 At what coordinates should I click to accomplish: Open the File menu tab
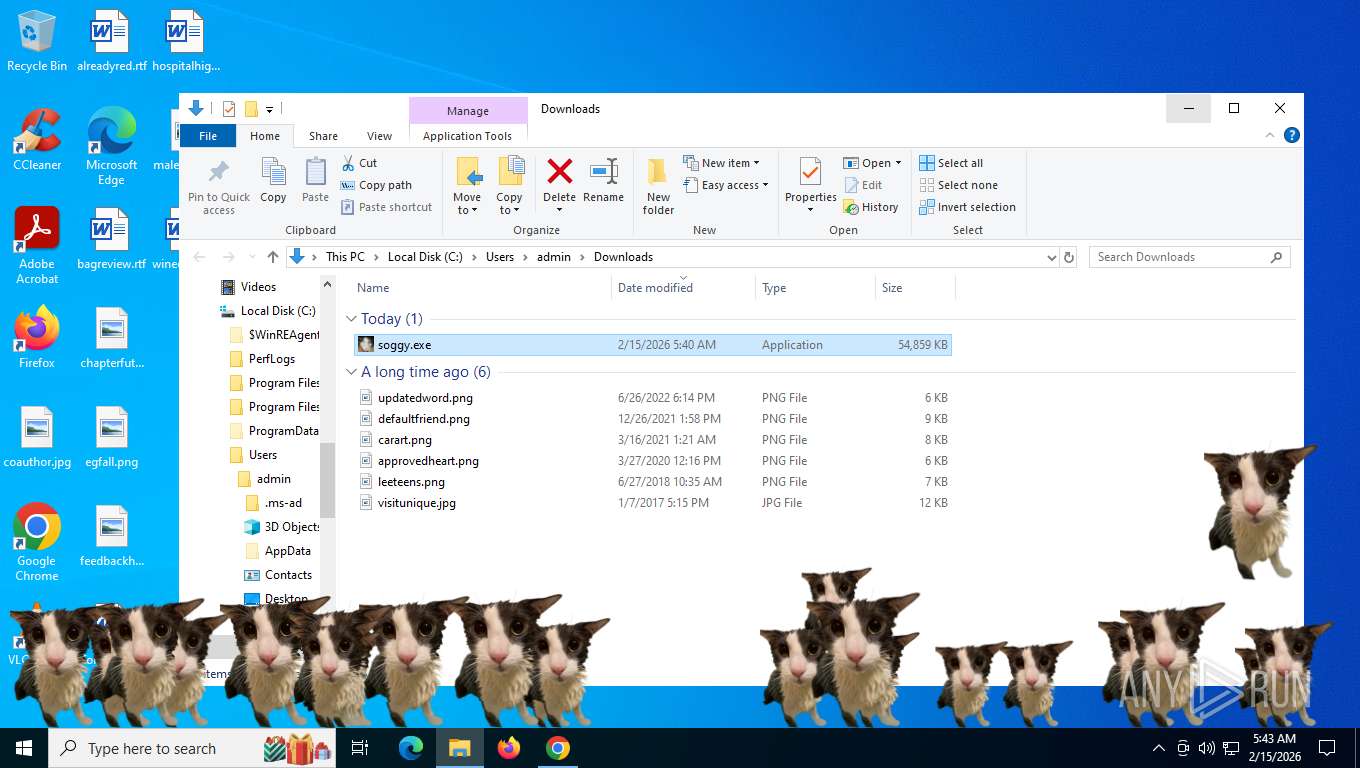(x=208, y=136)
